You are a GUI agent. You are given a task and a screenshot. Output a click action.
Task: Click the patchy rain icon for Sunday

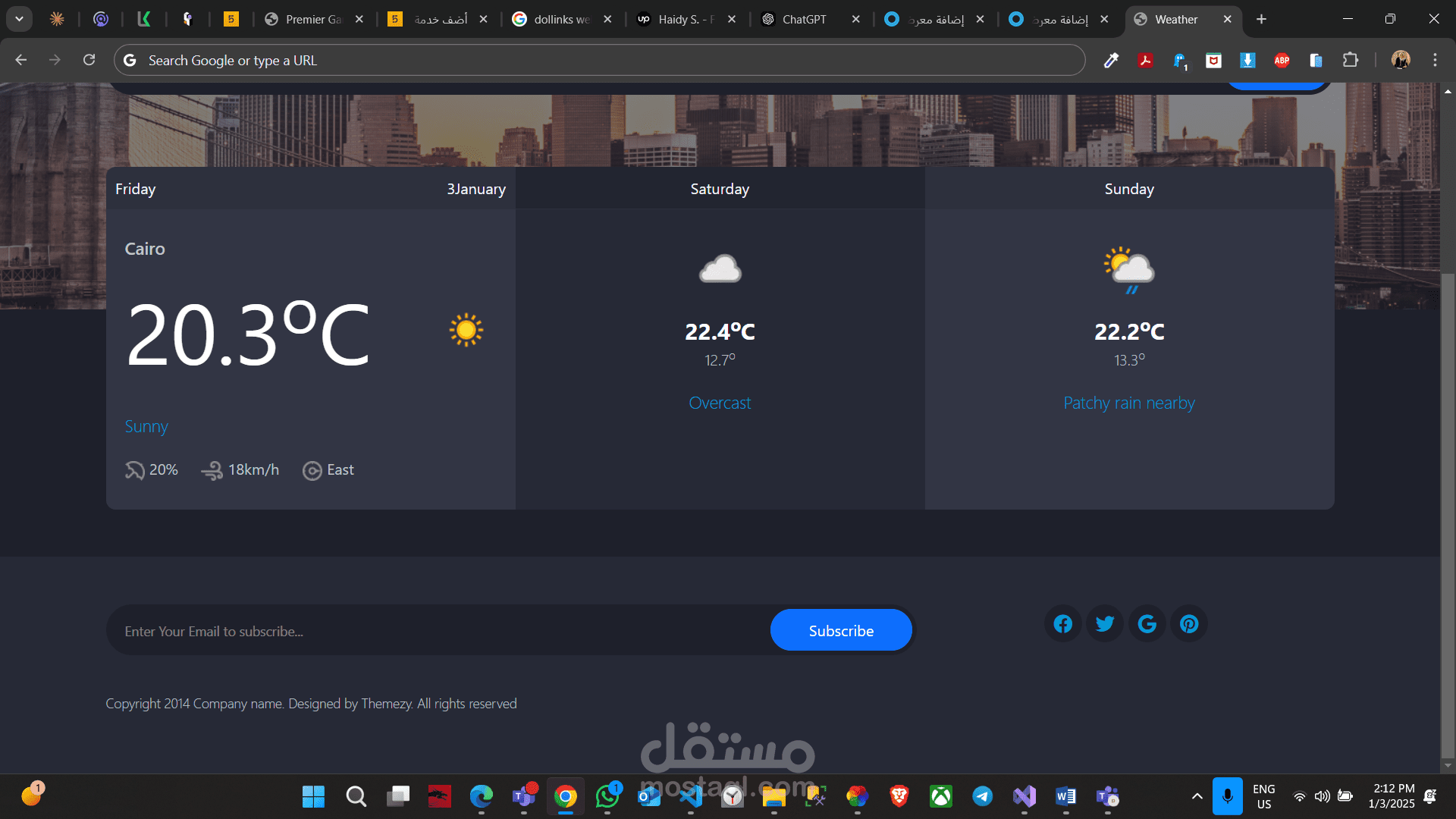[x=1129, y=270]
